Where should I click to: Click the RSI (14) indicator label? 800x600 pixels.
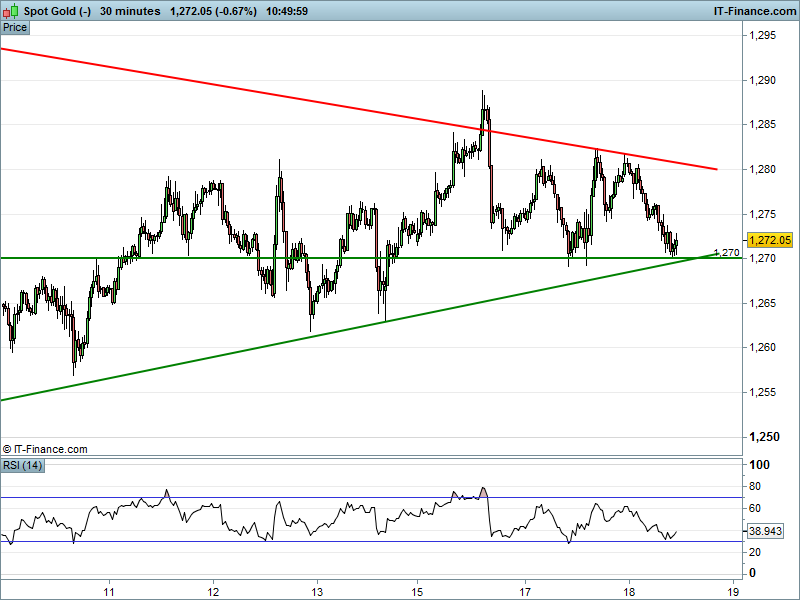click(22, 465)
